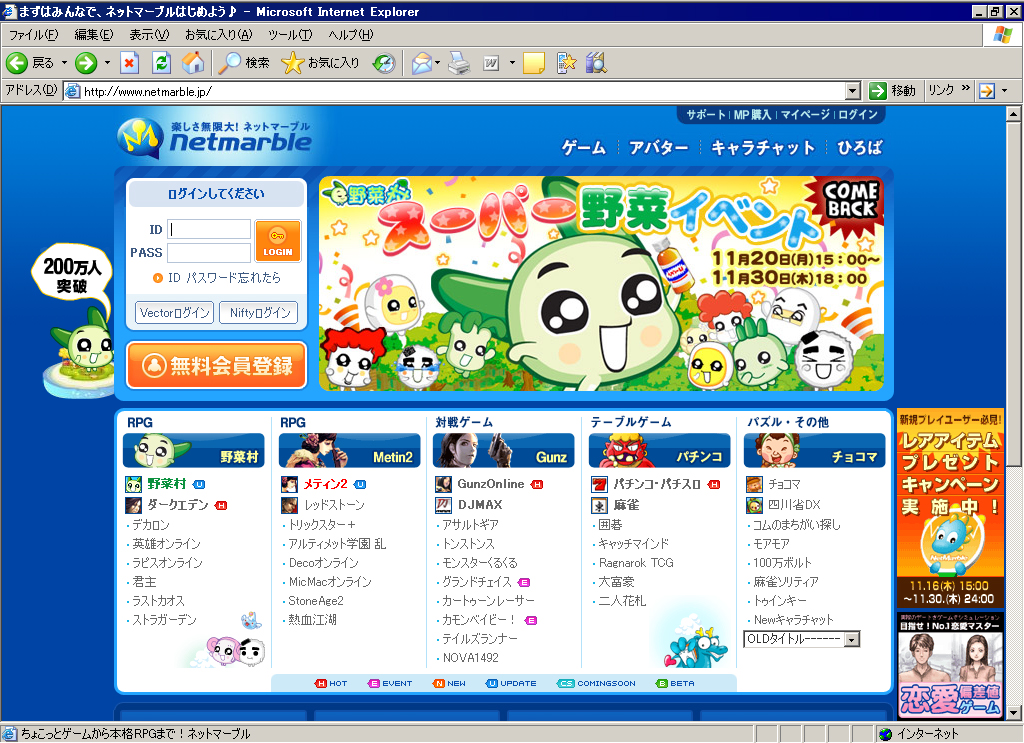Click the browser Stop button
The image size is (1024, 743).
pyautogui.click(x=129, y=63)
